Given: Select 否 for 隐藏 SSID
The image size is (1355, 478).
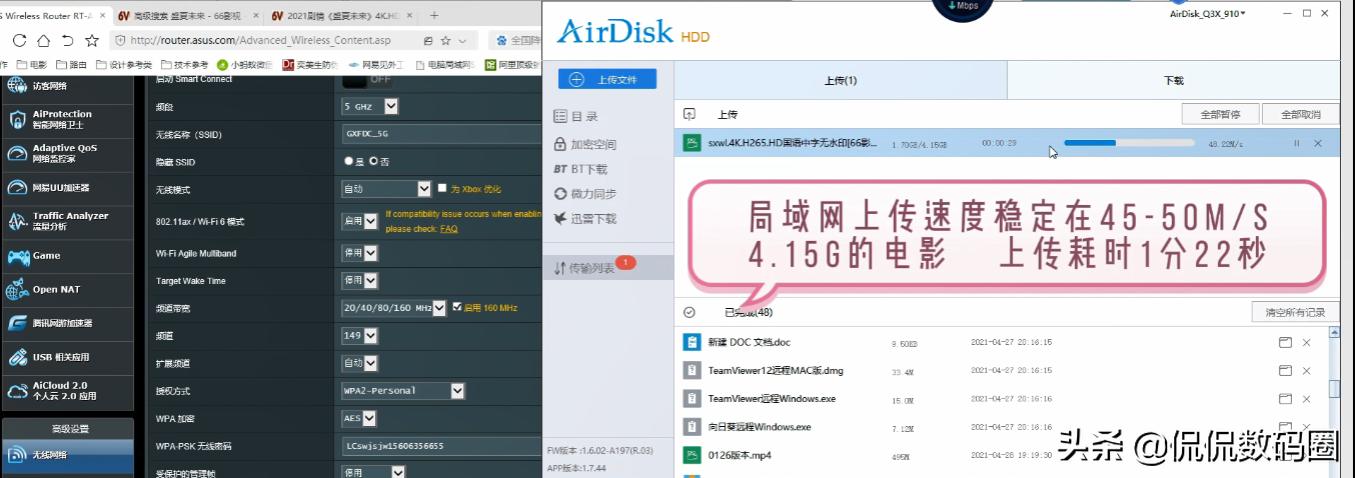Looking at the screenshot, I should pos(373,161).
